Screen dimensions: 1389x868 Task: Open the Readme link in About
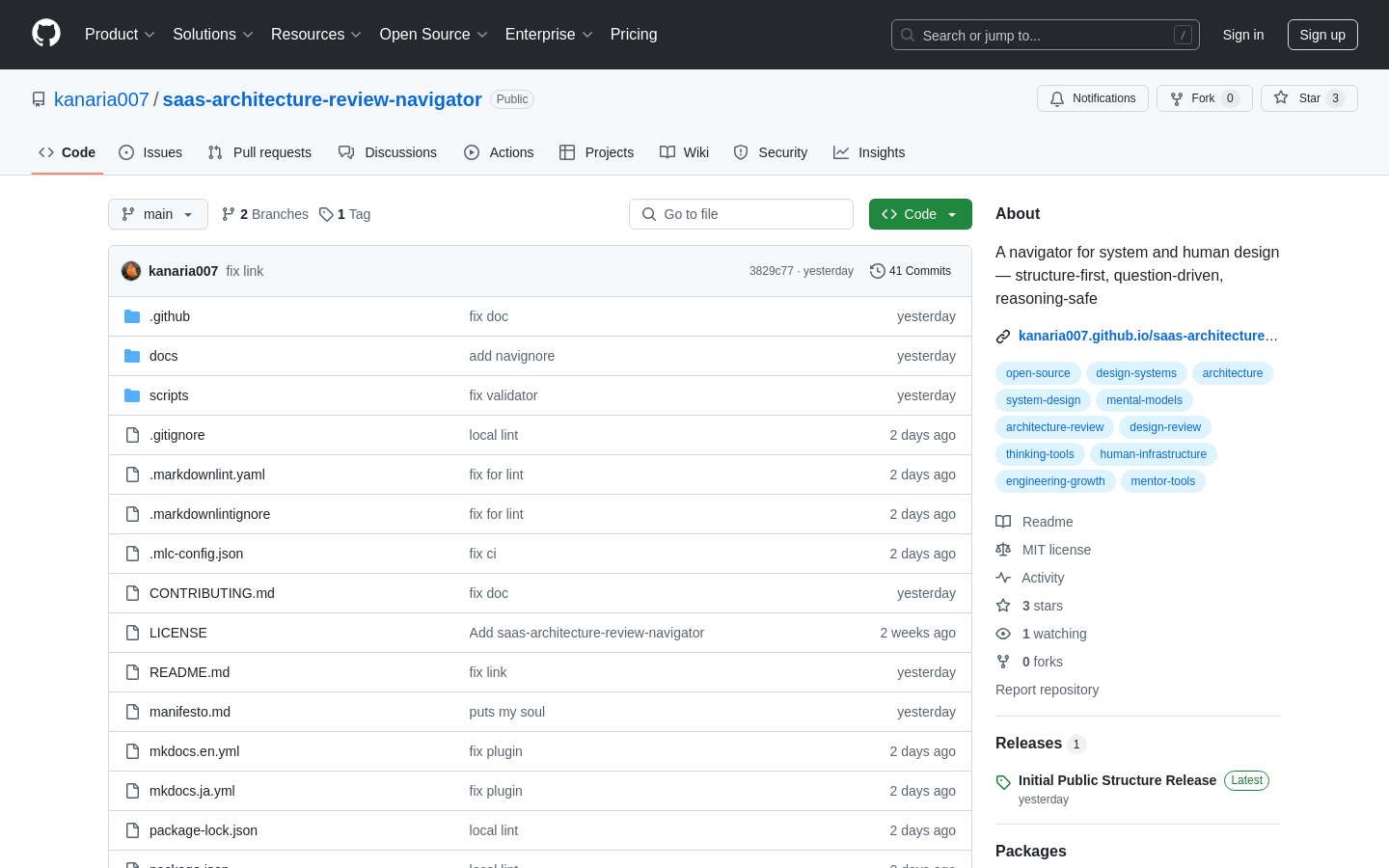click(1035, 522)
